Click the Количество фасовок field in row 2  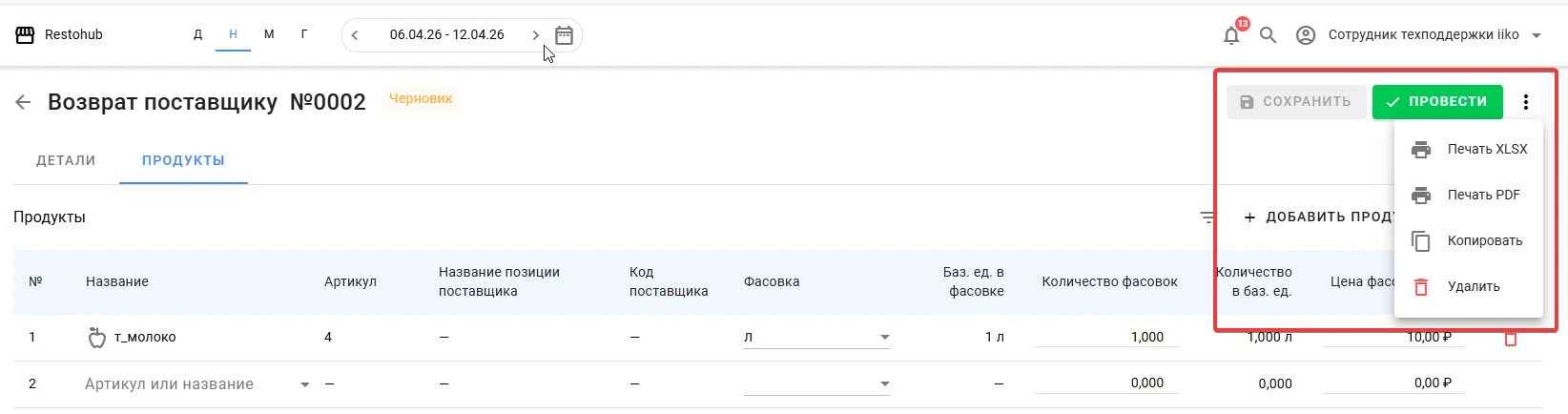[x=1105, y=383]
